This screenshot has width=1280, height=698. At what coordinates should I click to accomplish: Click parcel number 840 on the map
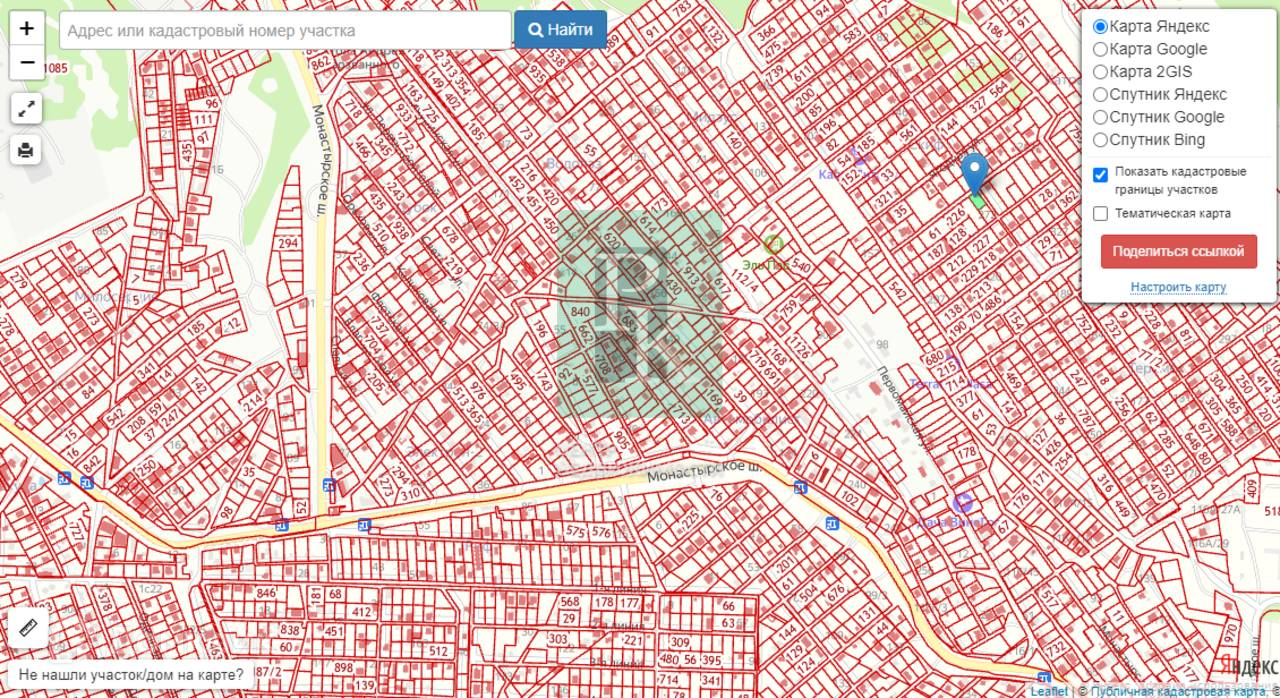[580, 312]
